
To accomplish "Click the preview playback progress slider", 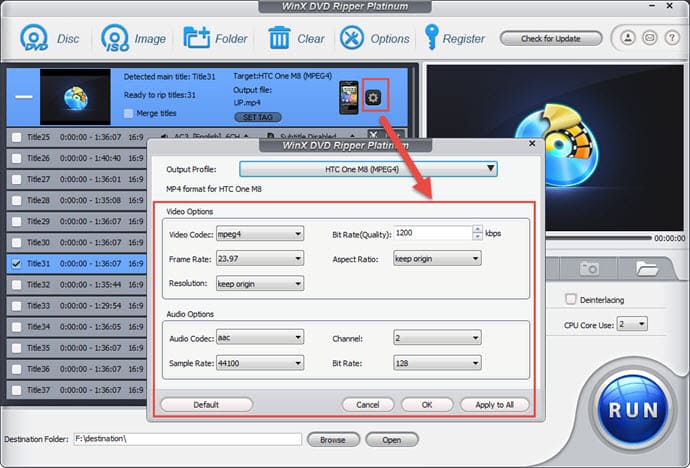I will (598, 238).
